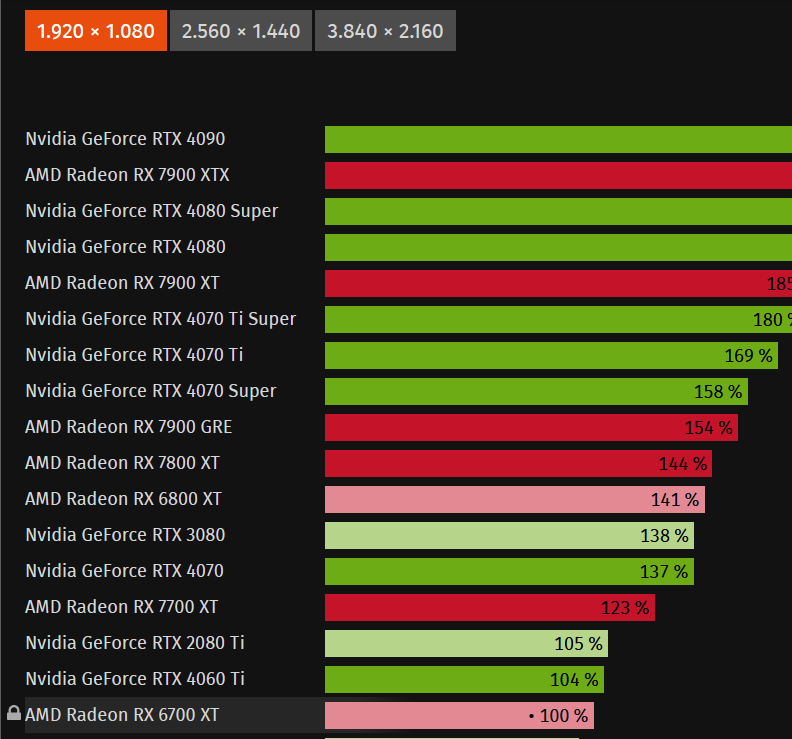Select the 1.920 × 1.080 resolution tab
This screenshot has width=792, height=739.
(x=95, y=31)
